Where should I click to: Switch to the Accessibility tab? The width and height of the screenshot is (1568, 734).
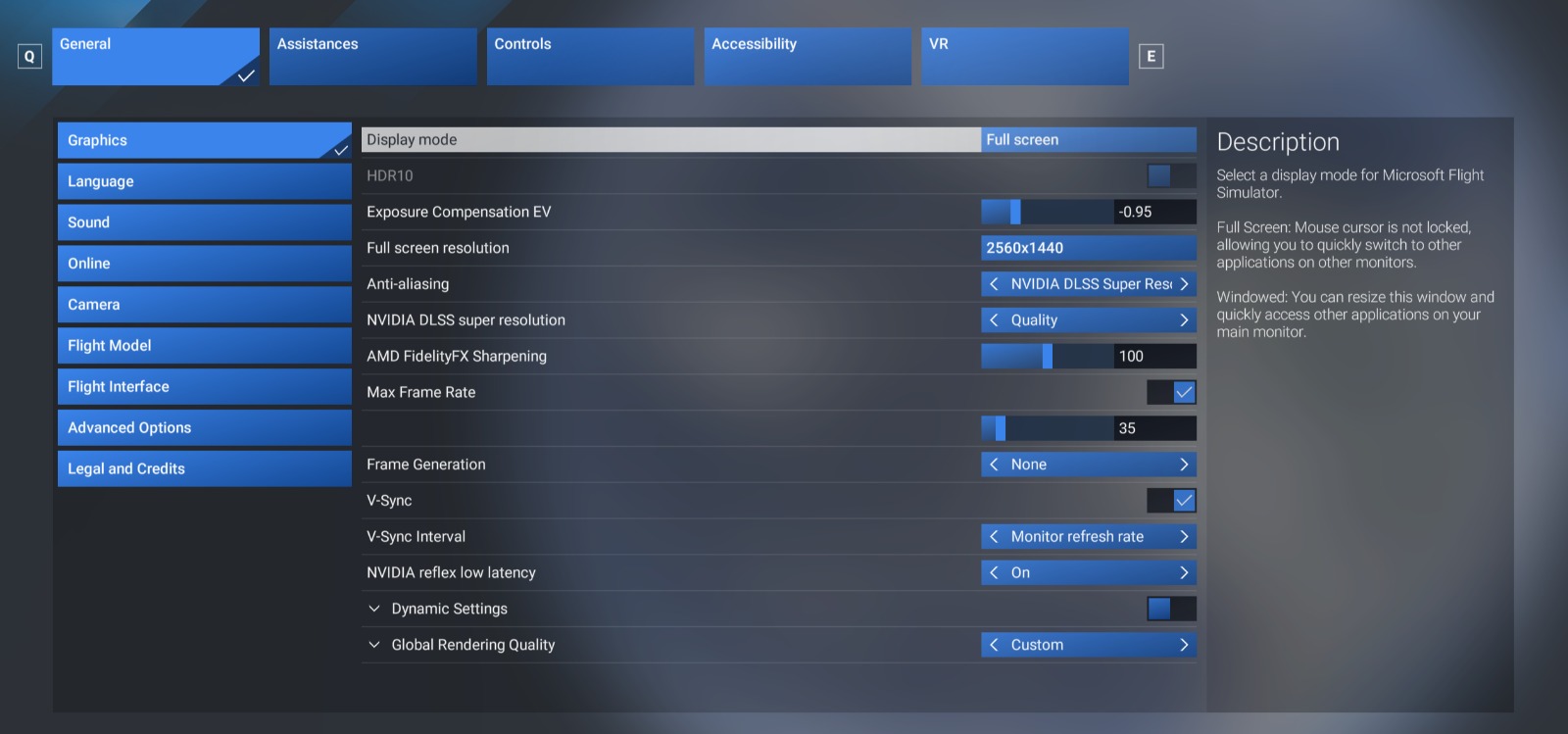pyautogui.click(x=808, y=57)
